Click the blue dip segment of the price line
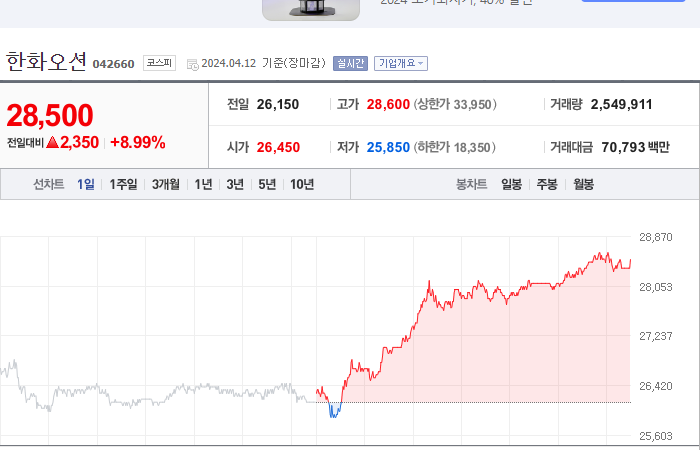700x450 pixels. [x=335, y=410]
